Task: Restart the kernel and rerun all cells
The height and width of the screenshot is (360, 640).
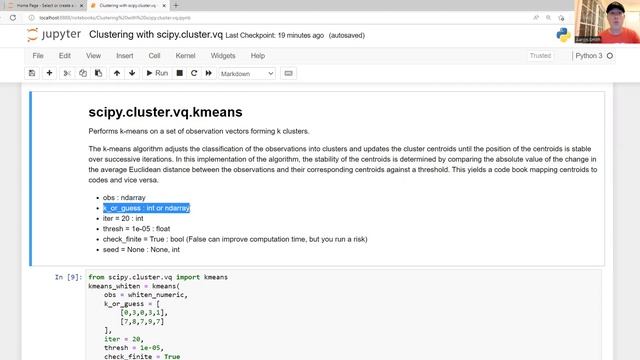Action: click(x=209, y=73)
